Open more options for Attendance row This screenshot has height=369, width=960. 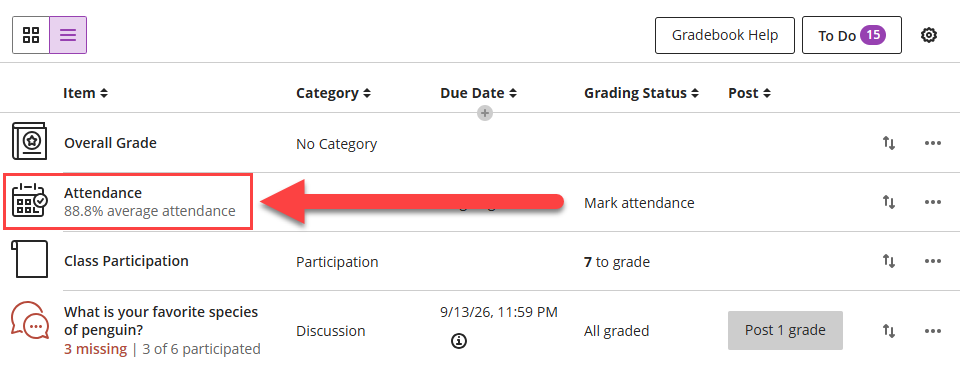coord(932,202)
